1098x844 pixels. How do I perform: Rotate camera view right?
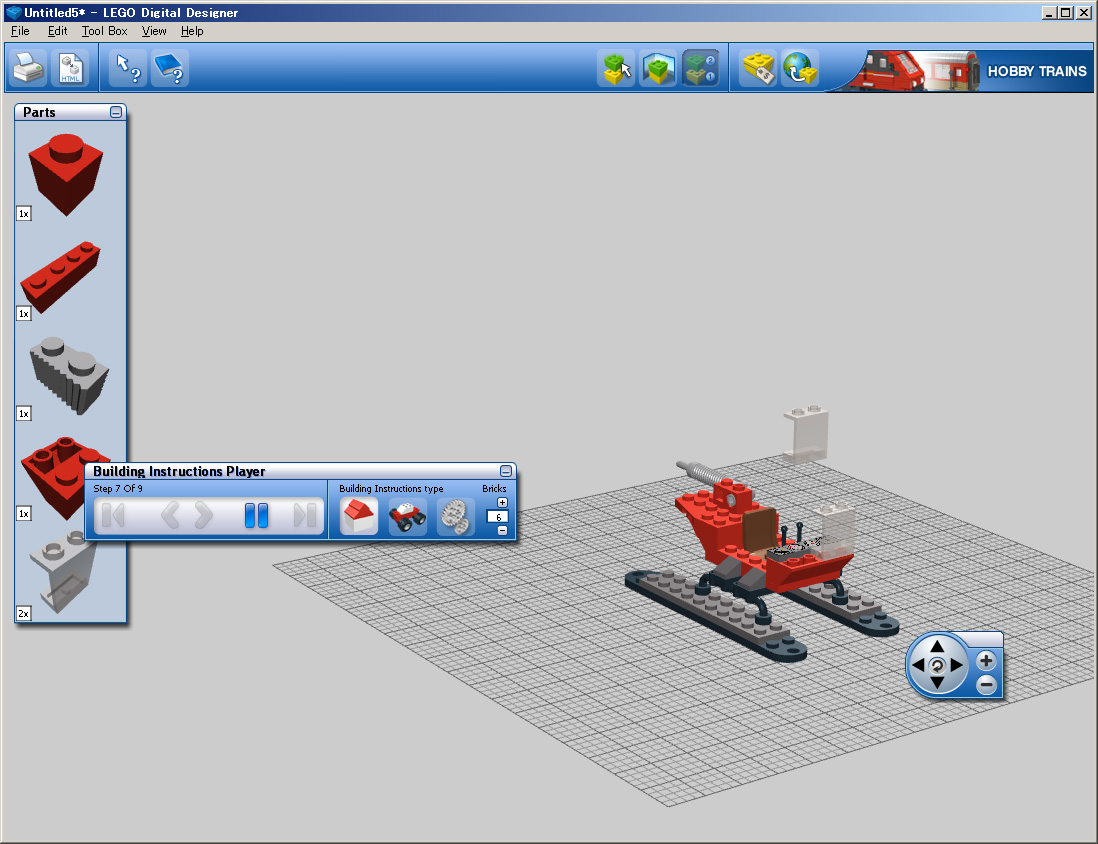click(x=957, y=665)
